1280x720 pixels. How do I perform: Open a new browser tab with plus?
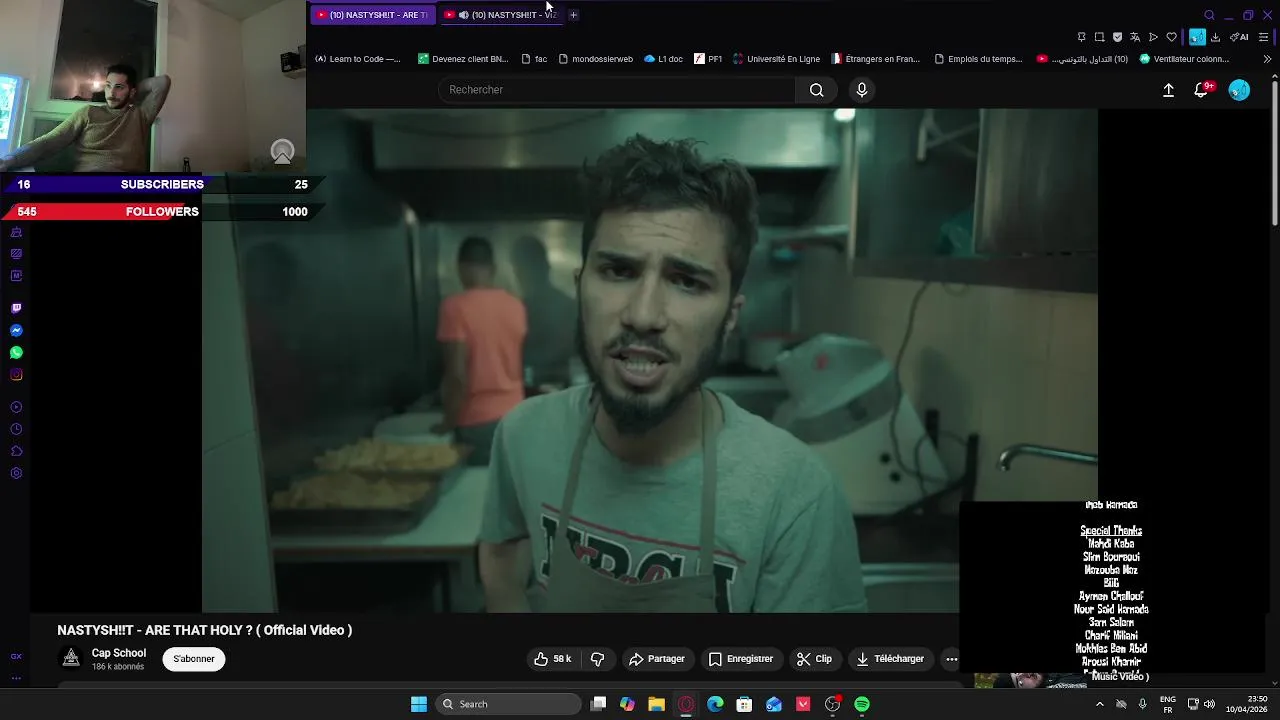(573, 15)
